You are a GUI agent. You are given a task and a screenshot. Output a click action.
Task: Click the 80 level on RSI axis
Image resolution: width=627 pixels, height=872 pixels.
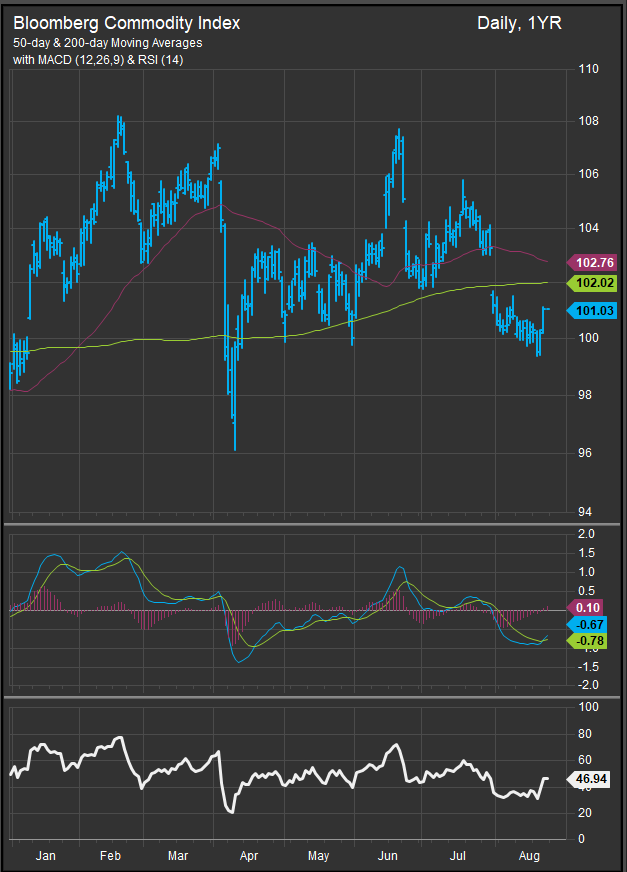click(x=587, y=734)
